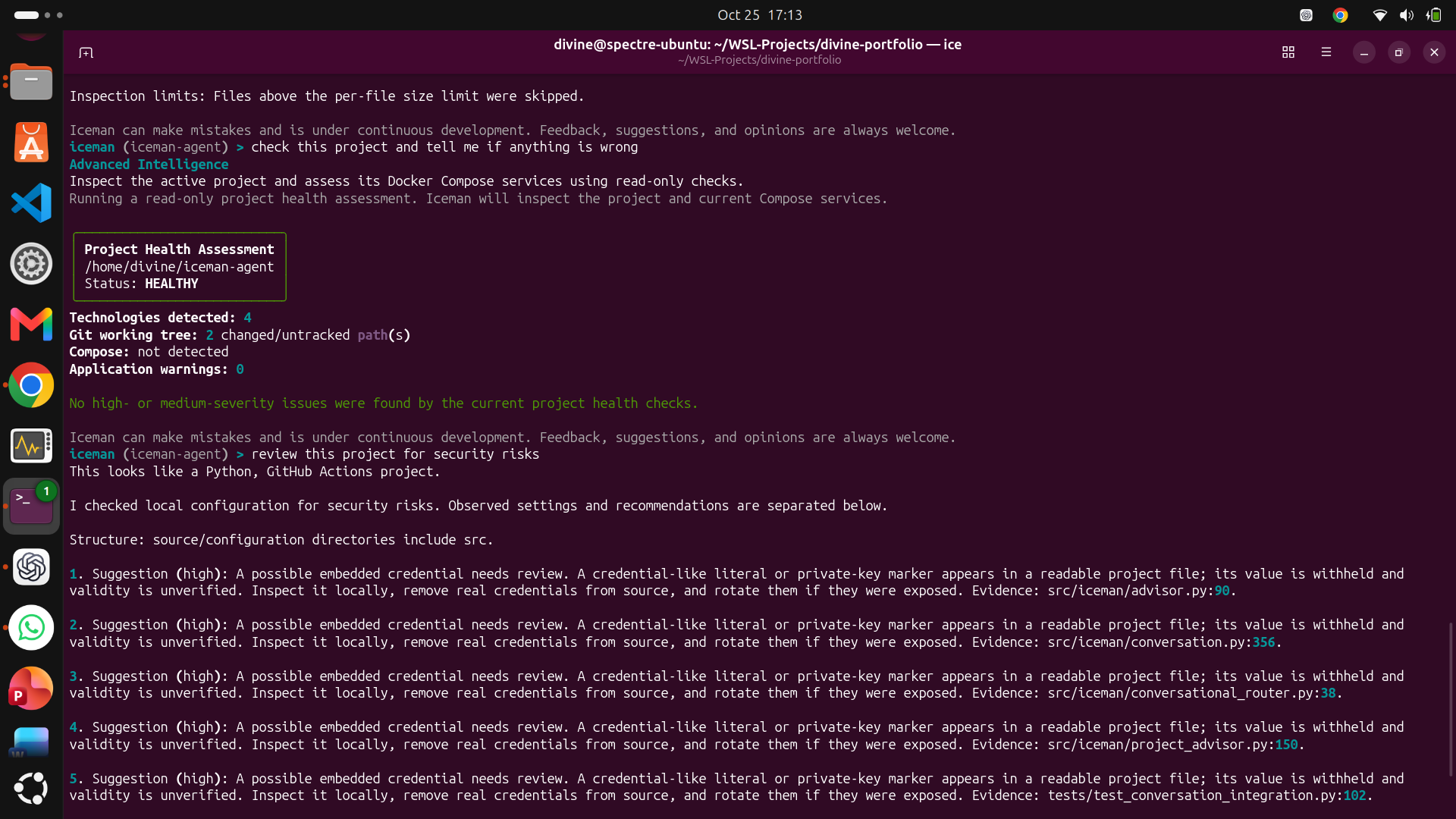
Task: Show applications via Ubuntu logo icon
Action: [31, 789]
